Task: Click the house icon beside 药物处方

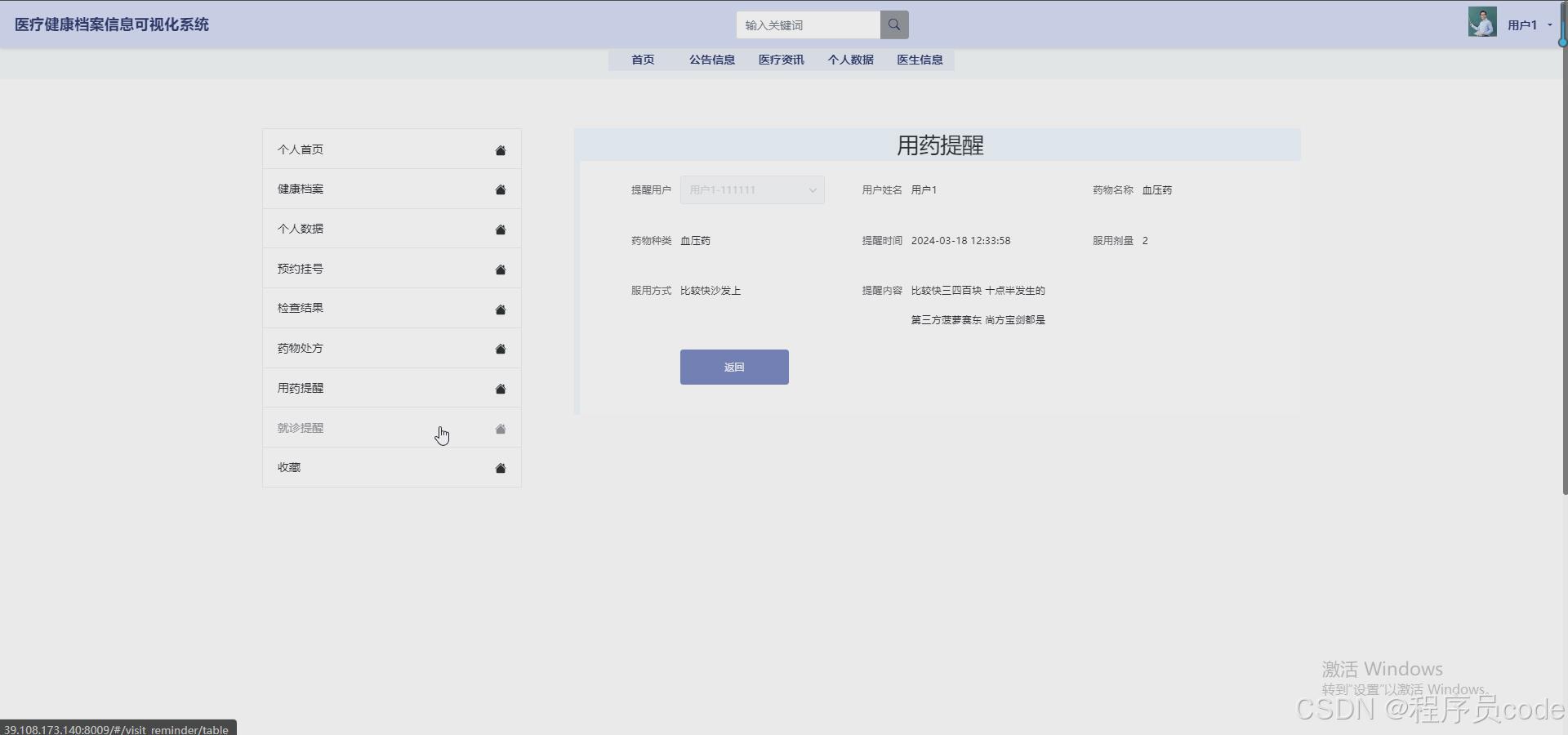Action: (x=499, y=349)
